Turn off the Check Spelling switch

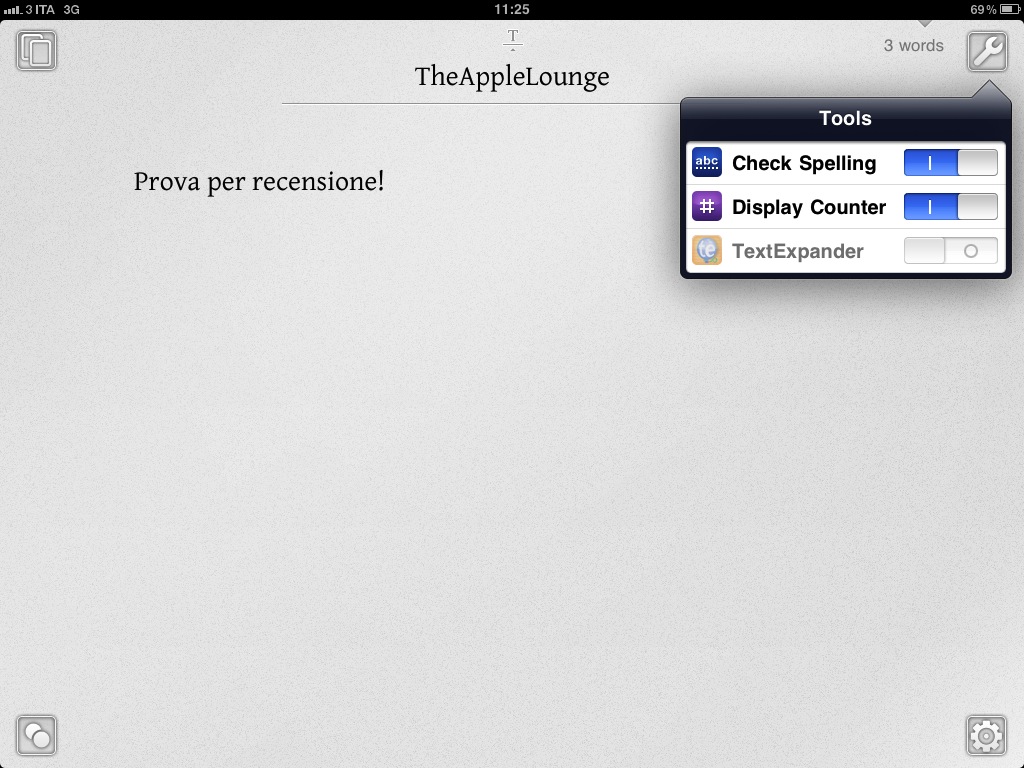(950, 163)
